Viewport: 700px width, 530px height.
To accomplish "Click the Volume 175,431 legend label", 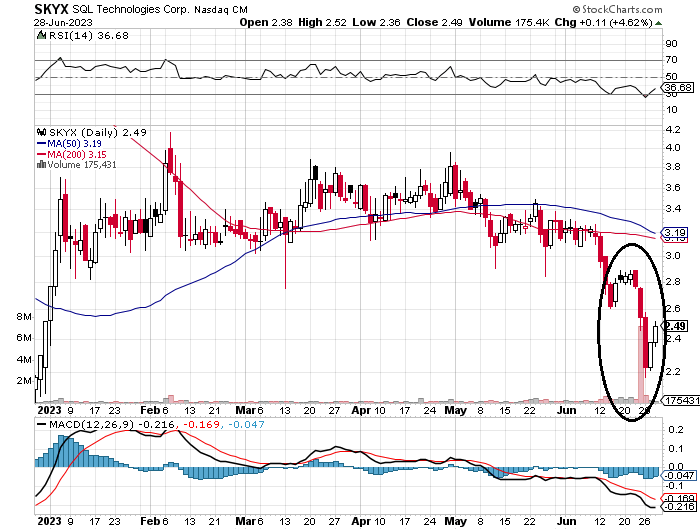I will pos(82,165).
